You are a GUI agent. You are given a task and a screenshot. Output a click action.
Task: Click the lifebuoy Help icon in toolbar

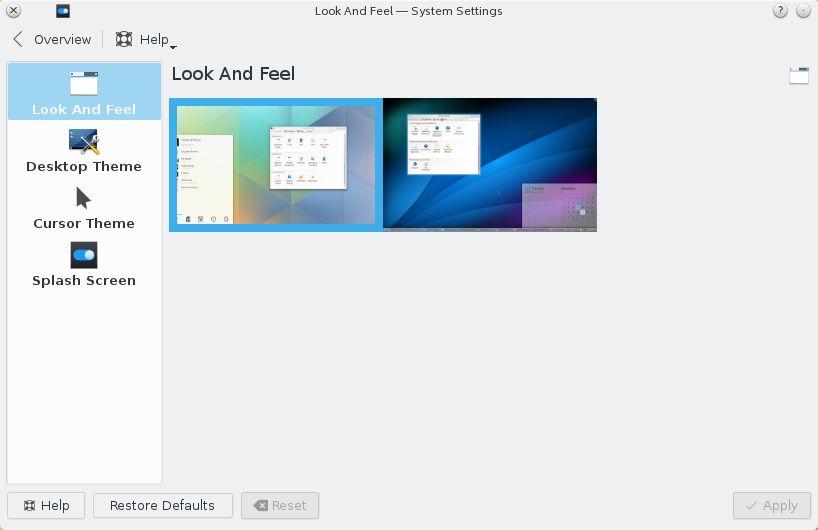pyautogui.click(x=124, y=39)
